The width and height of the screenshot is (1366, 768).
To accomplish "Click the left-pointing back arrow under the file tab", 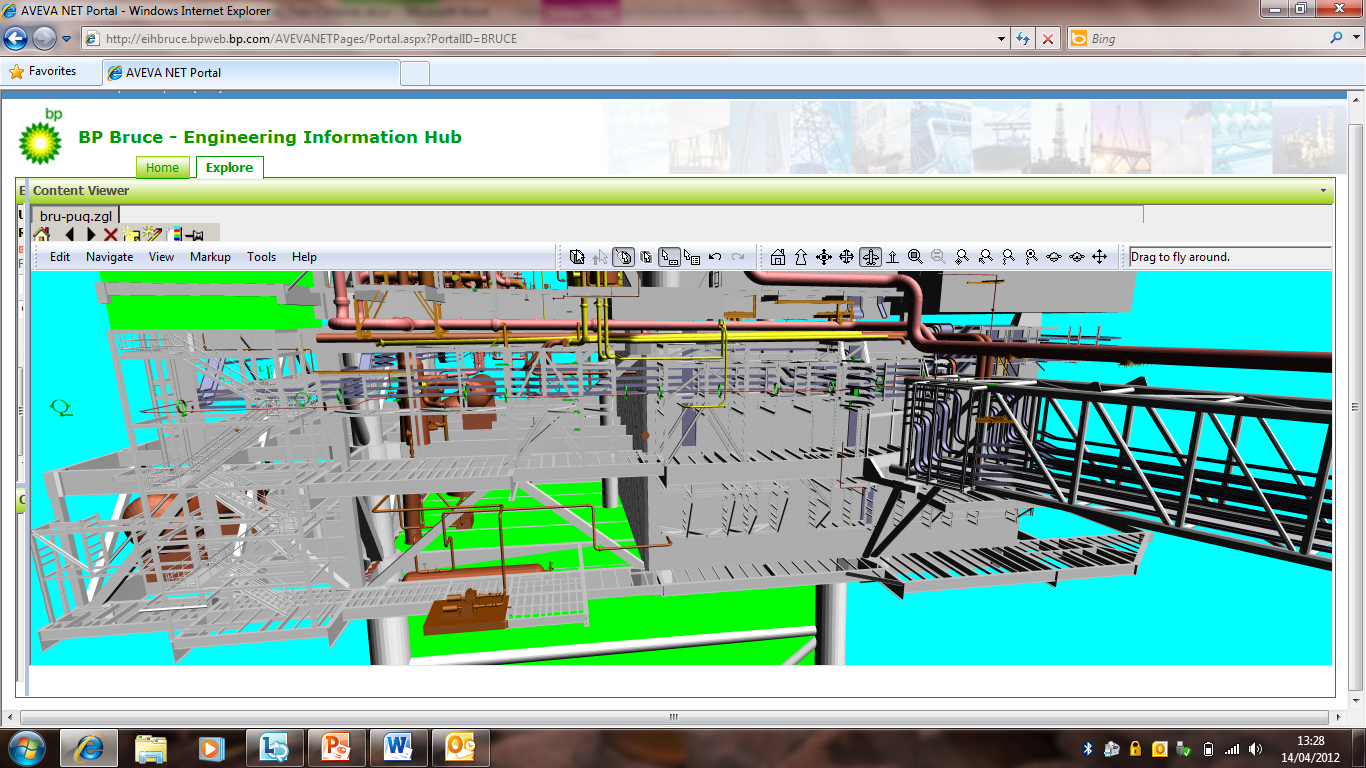I will coord(69,235).
